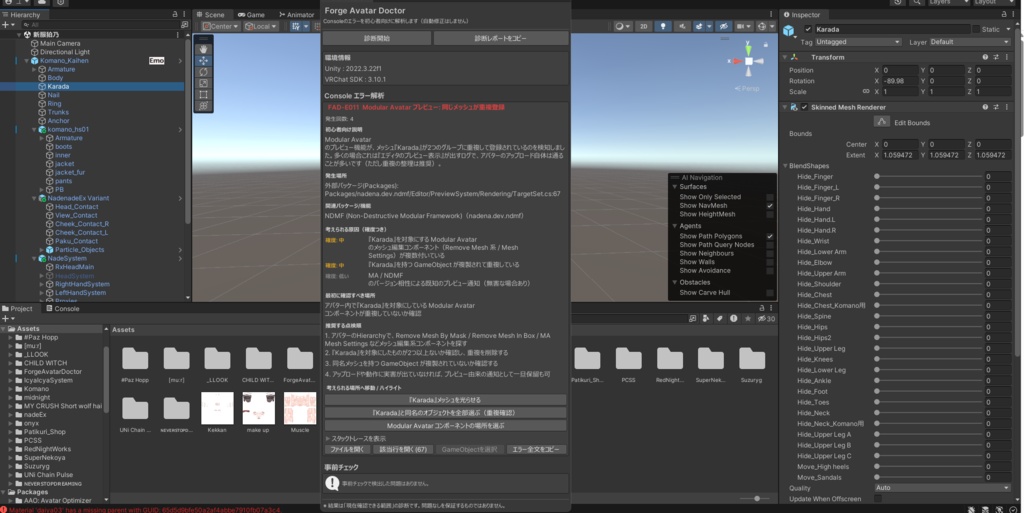The width and height of the screenshot is (1024, 513).
Task: Uncheck the Karada object active checkbox
Action: pyautogui.click(x=808, y=29)
